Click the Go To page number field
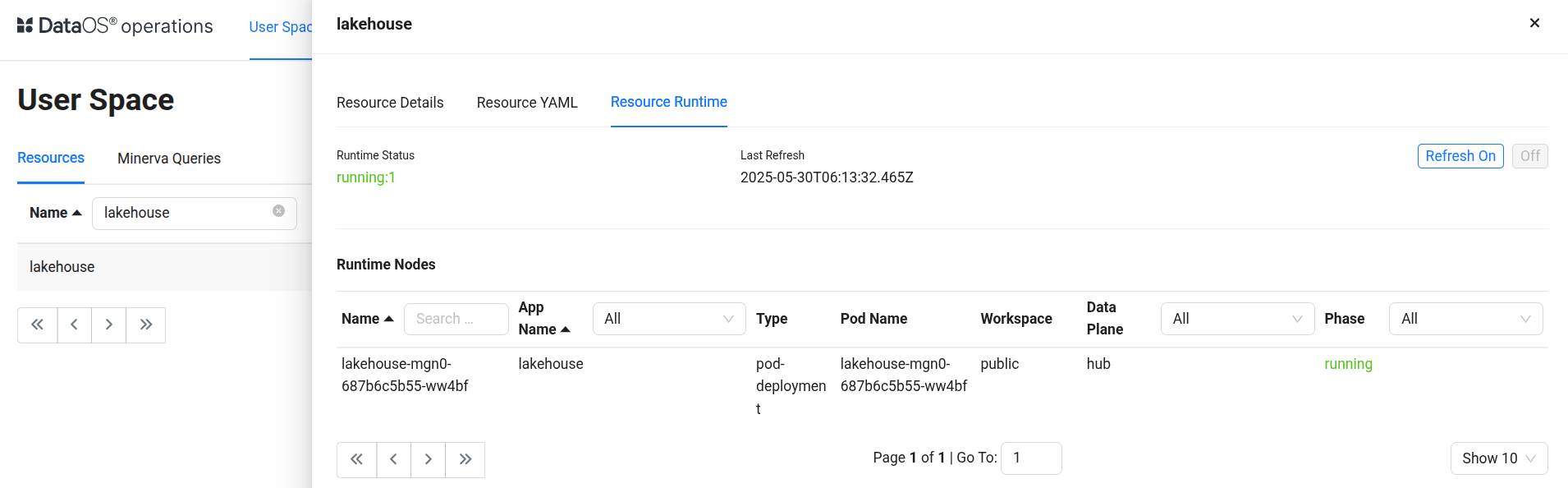This screenshot has width=1568, height=488. [1031, 458]
